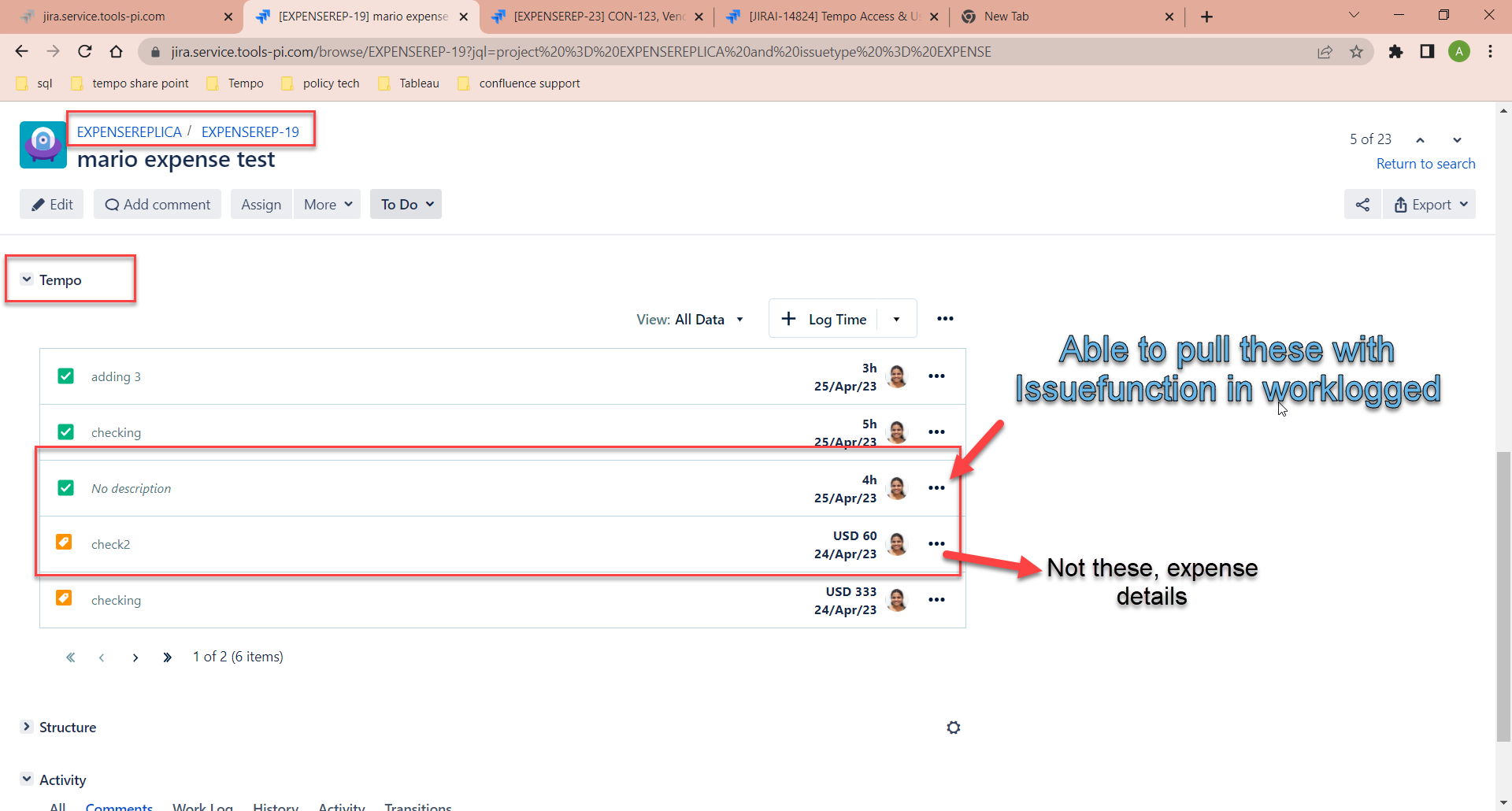Click the browser address bar URL
Viewport: 1512px width, 811px height.
[x=580, y=52]
